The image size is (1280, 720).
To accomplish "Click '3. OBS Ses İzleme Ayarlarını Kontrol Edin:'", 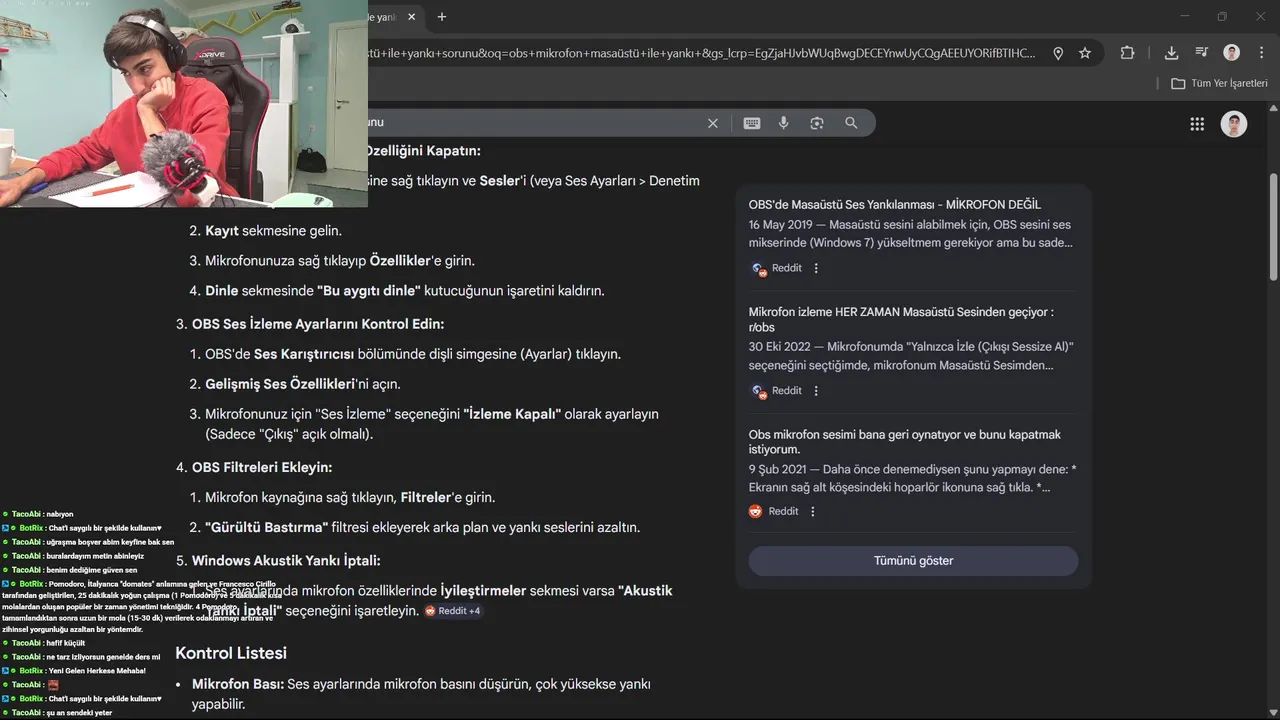I will click(310, 324).
